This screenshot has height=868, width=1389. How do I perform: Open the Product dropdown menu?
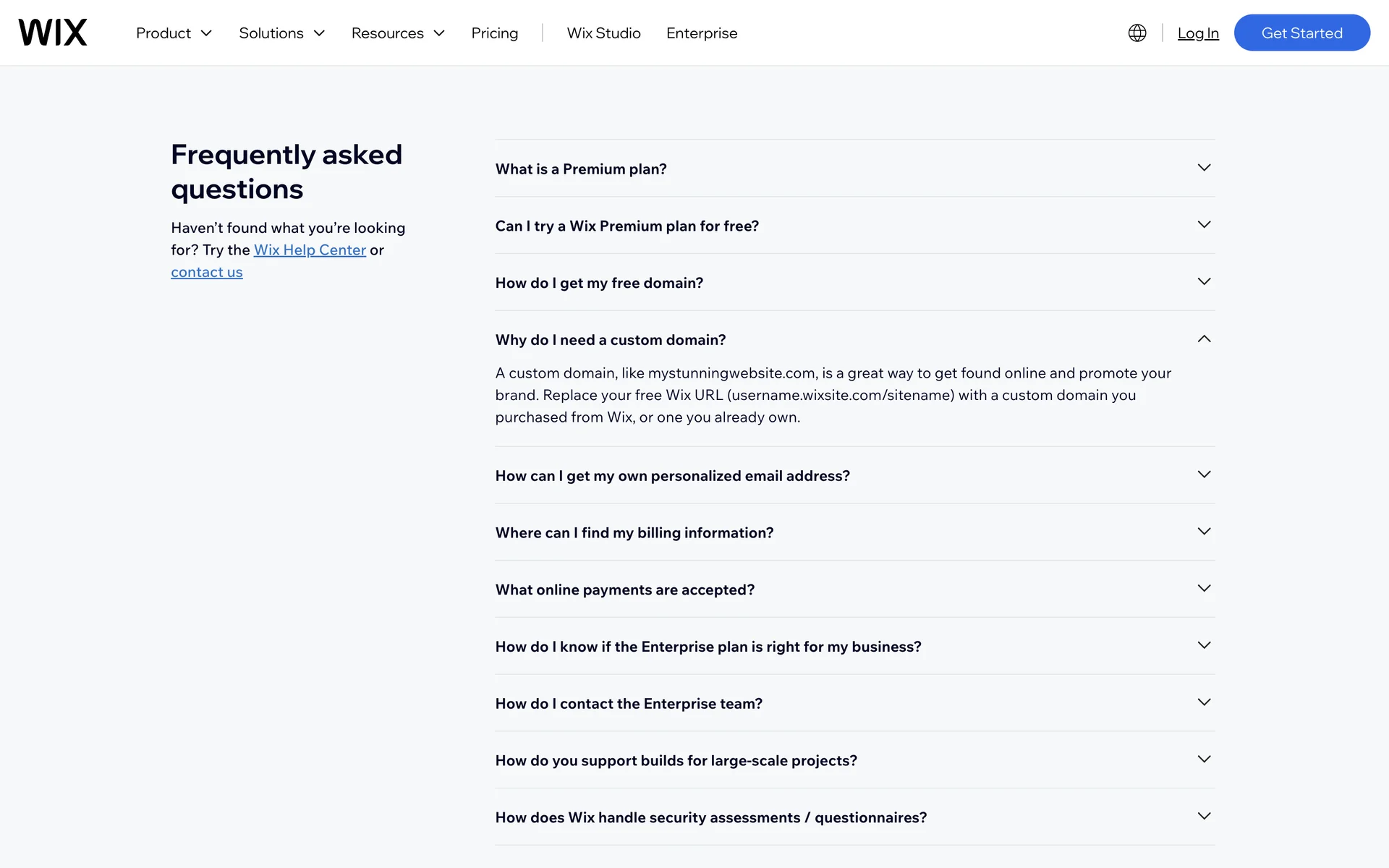(x=174, y=33)
